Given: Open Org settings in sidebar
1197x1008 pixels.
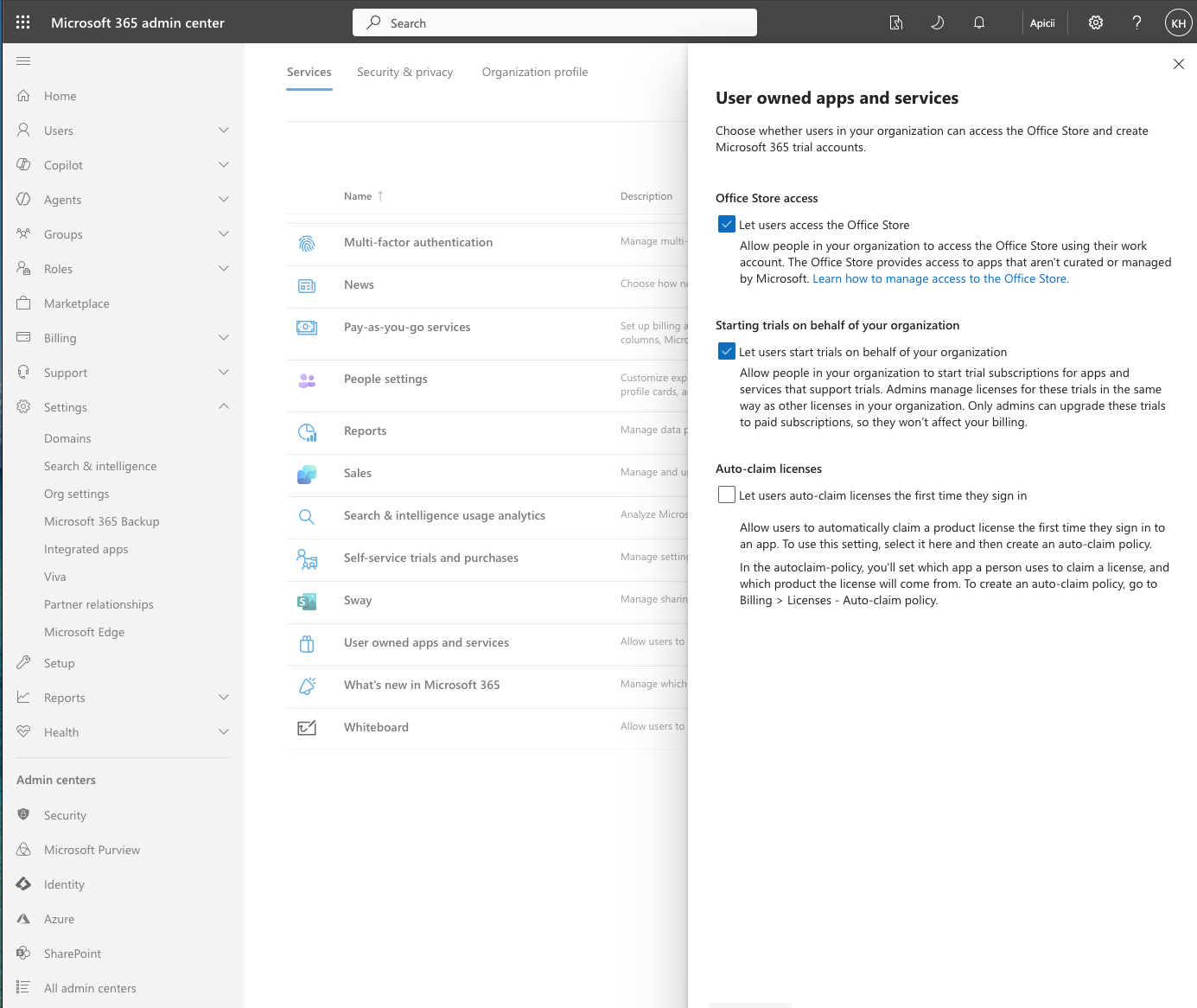Looking at the screenshot, I should (77, 494).
